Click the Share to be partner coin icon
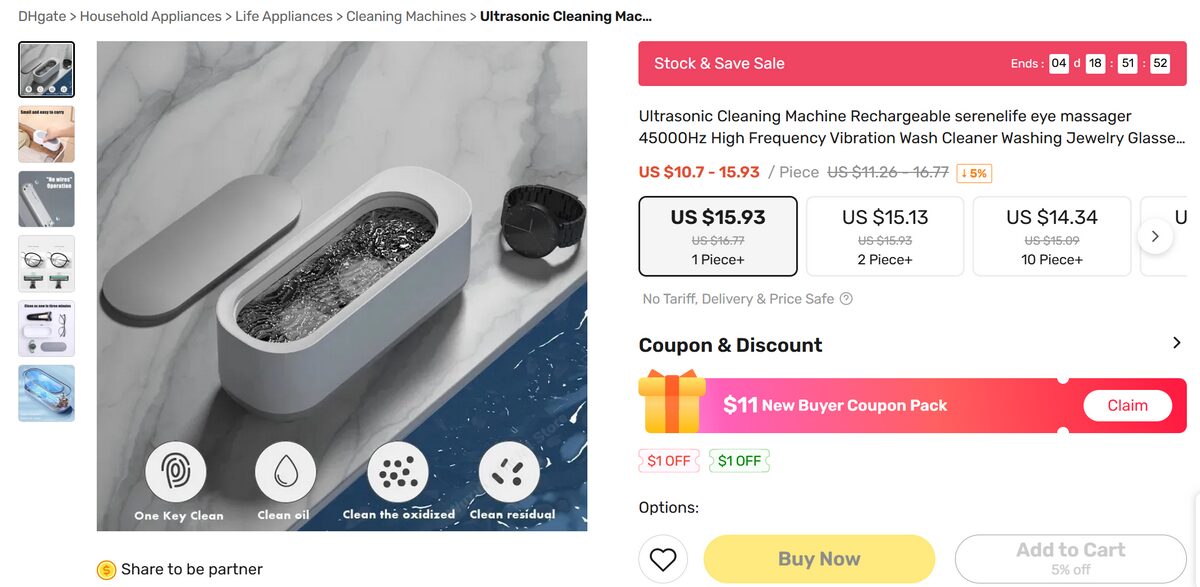Image resolution: width=1200 pixels, height=587 pixels. pos(105,569)
